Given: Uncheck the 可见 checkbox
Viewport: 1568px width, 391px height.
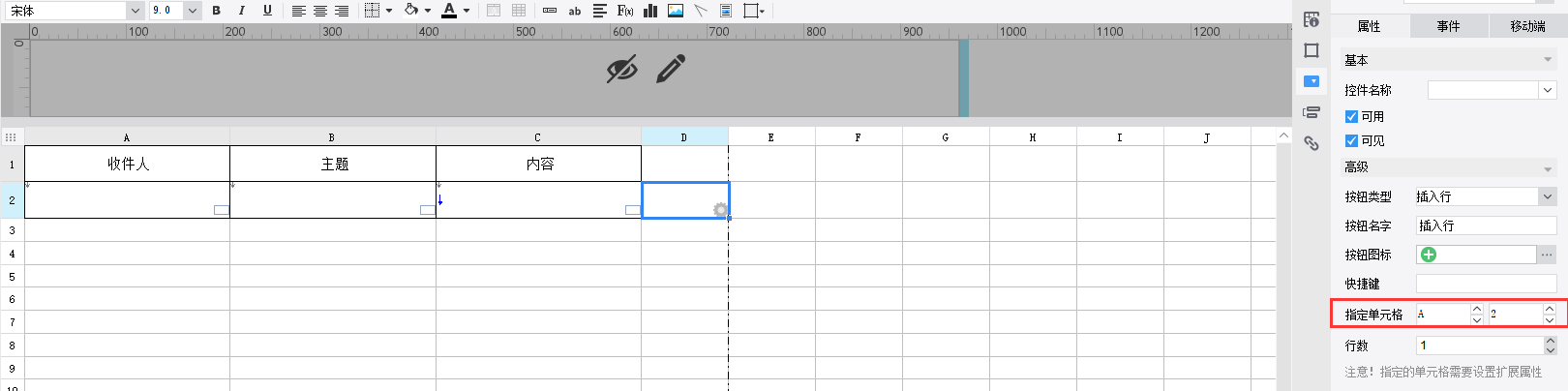Looking at the screenshot, I should (1351, 140).
